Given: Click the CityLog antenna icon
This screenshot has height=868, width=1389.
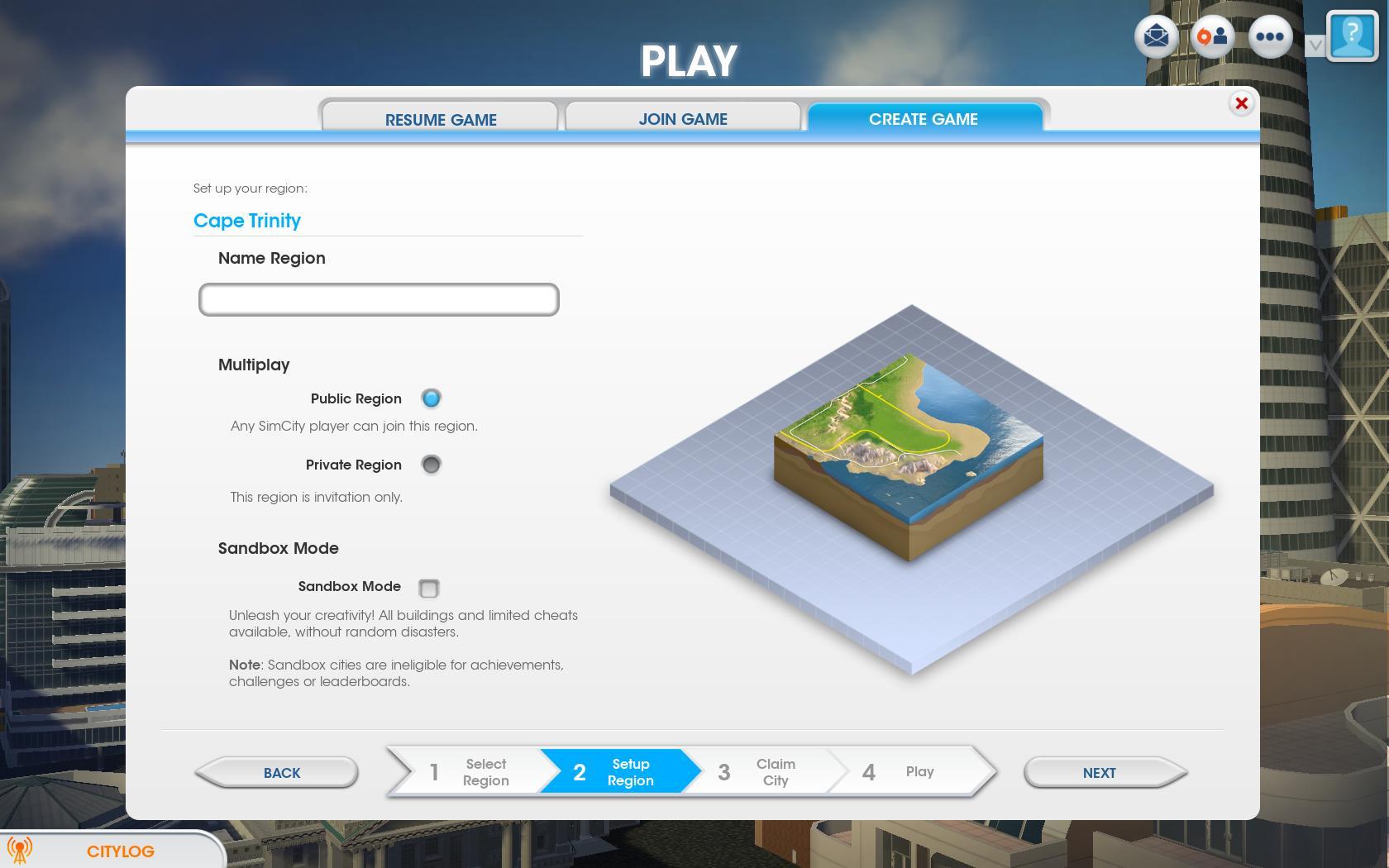Looking at the screenshot, I should 20,851.
